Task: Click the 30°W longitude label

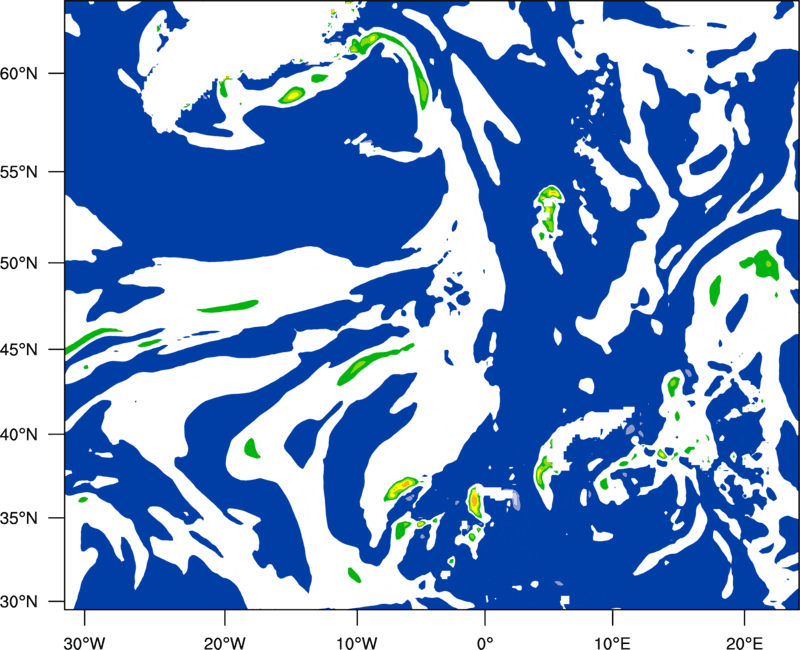Action: tap(84, 643)
